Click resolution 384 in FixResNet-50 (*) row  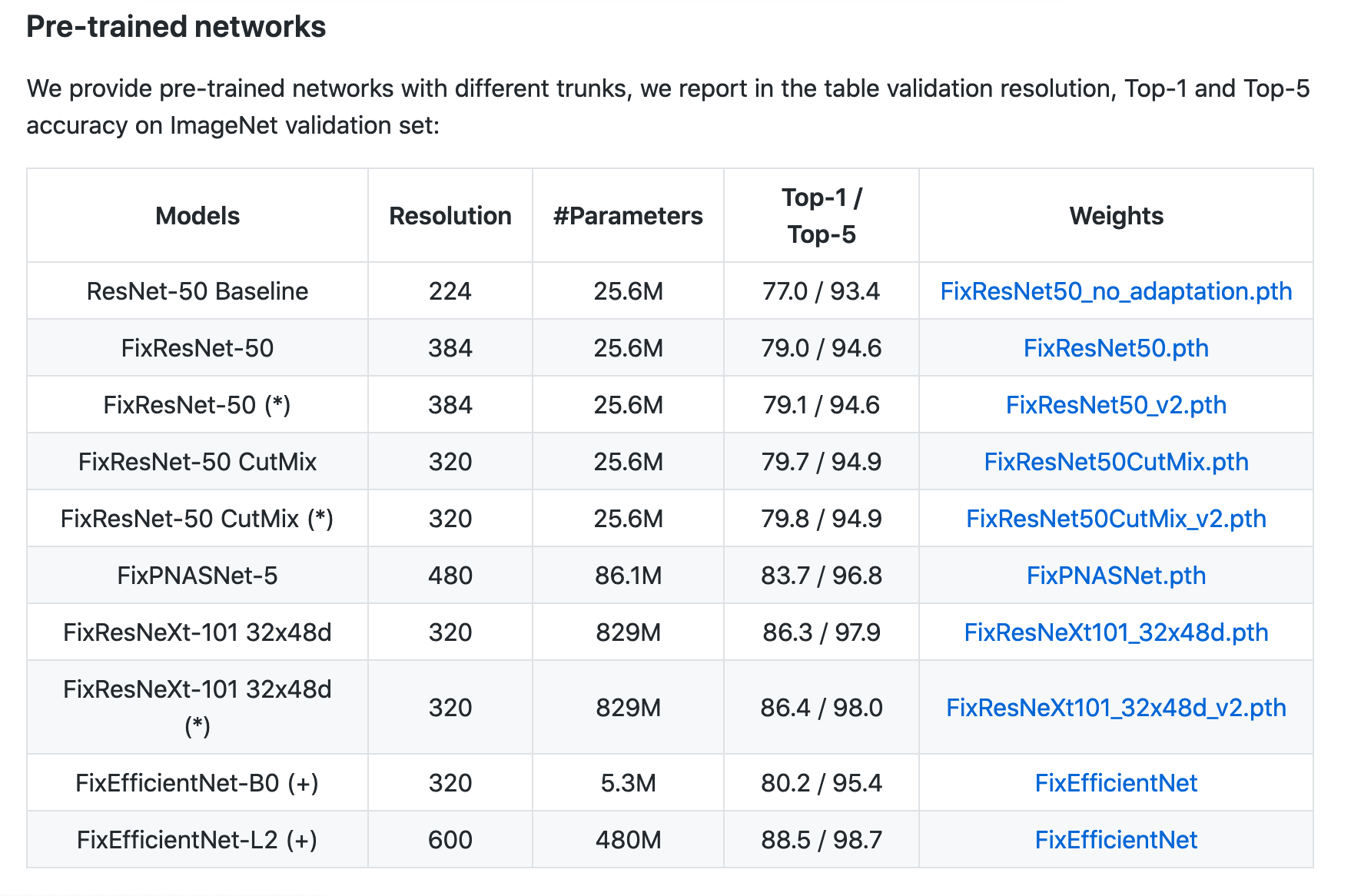[450, 405]
